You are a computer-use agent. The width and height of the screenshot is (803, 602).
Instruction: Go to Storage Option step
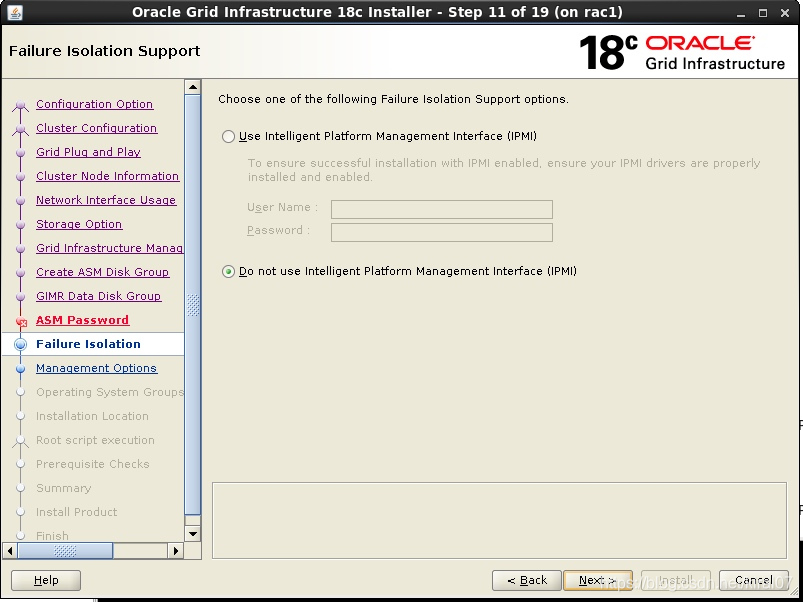pyautogui.click(x=79, y=224)
